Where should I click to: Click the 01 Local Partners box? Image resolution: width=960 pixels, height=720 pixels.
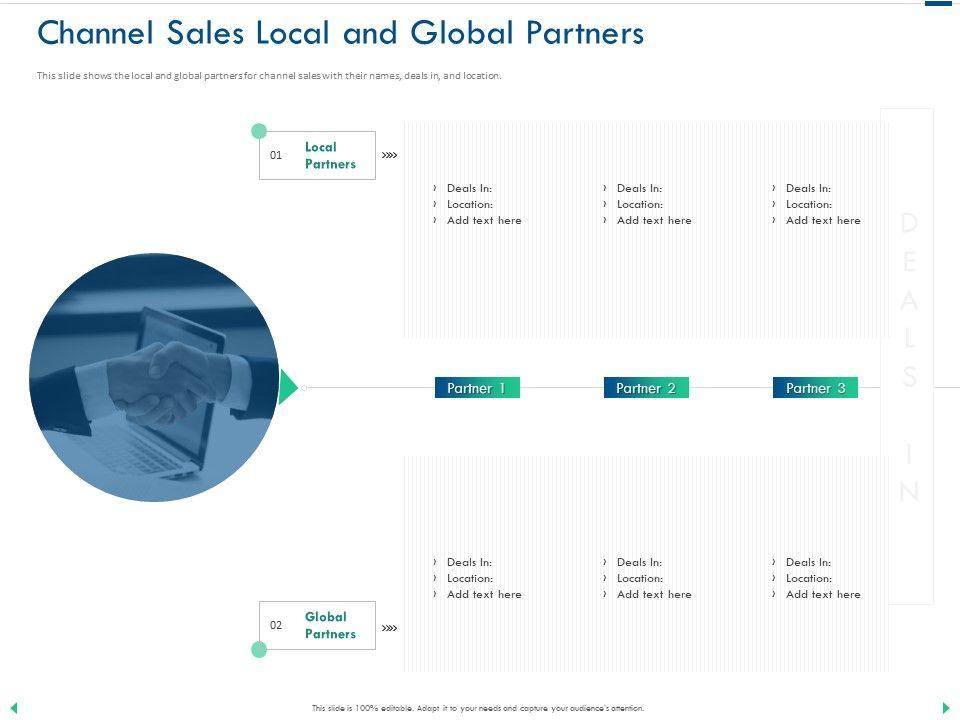point(317,155)
